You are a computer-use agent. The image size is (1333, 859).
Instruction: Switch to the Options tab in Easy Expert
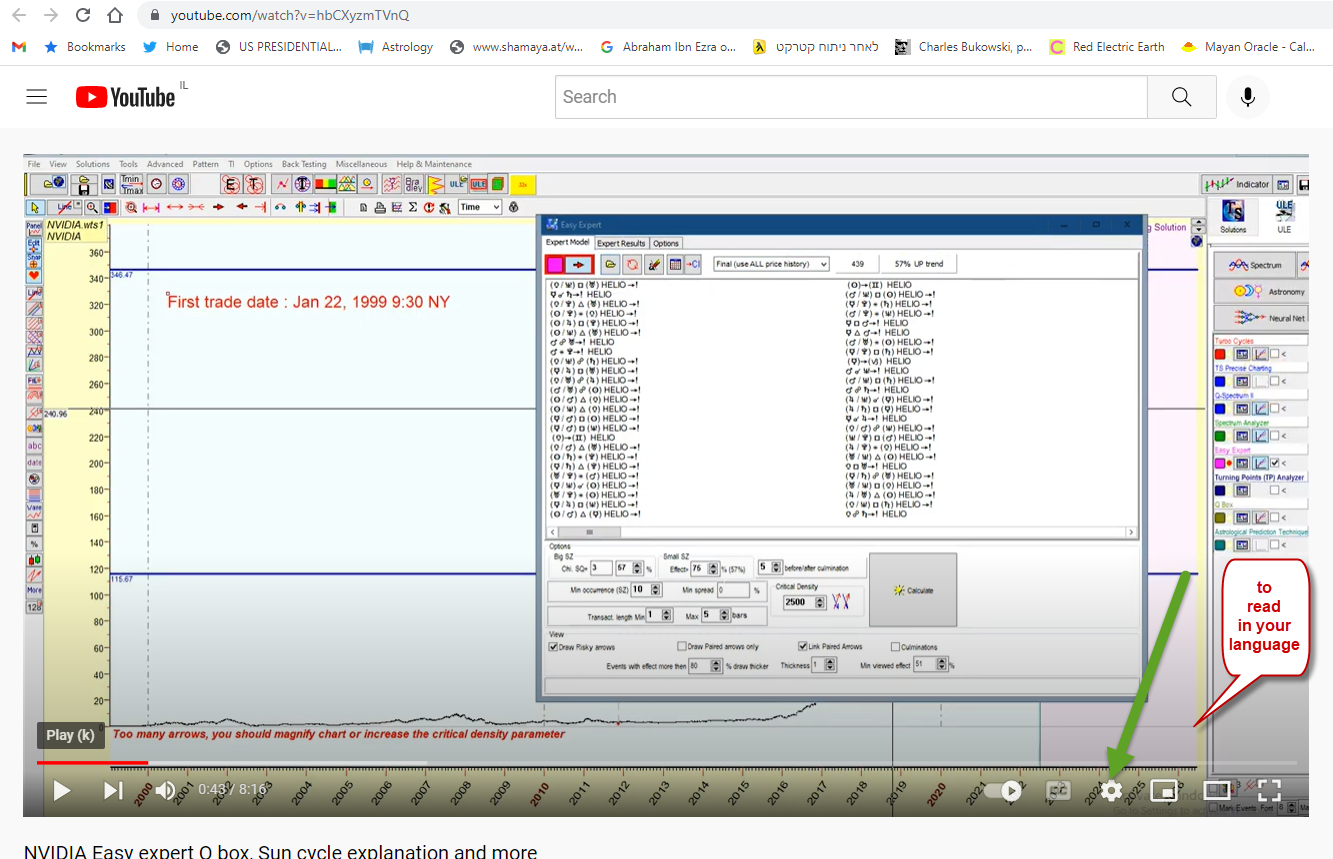(x=666, y=243)
